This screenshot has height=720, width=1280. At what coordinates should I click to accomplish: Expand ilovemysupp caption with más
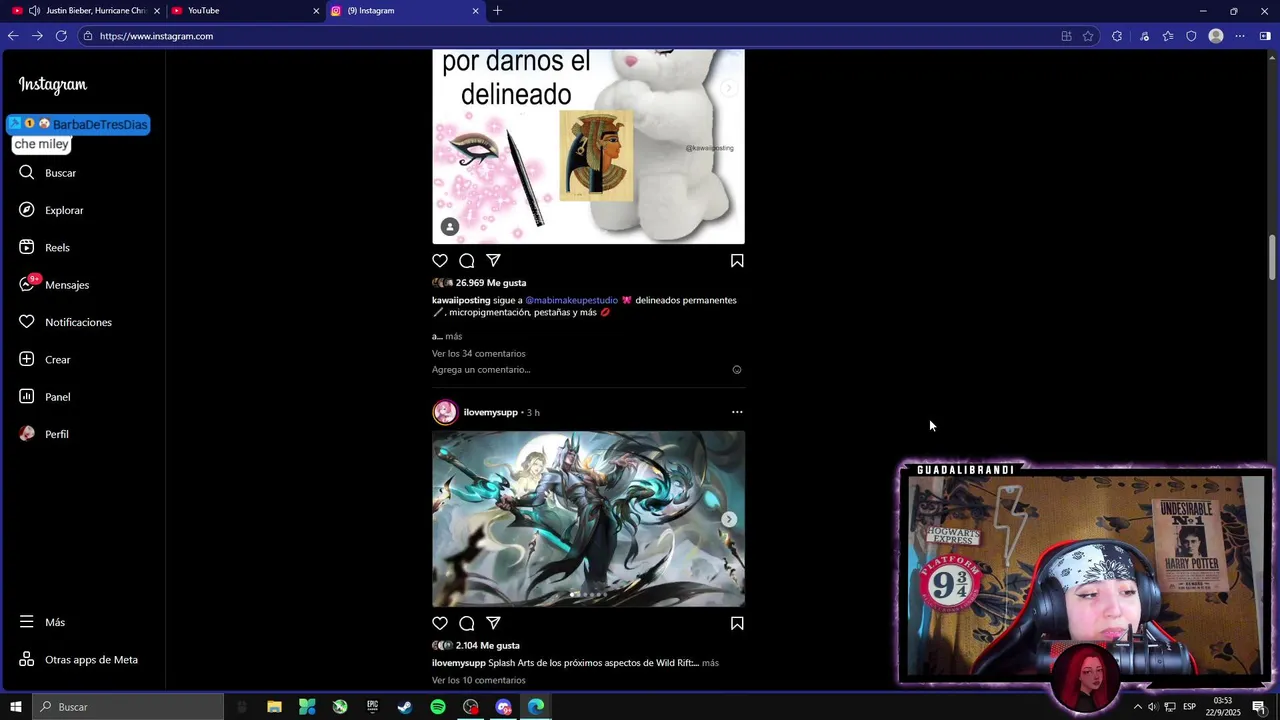click(x=710, y=663)
